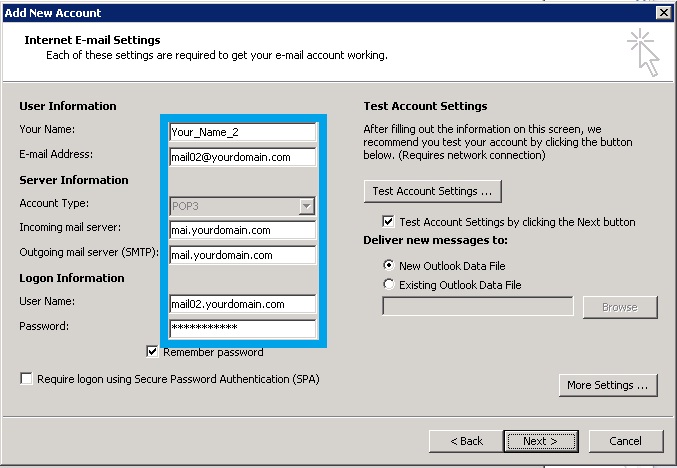Click the POP3 account type combo box
Viewport: 677px width, 468px height.
pyautogui.click(x=242, y=206)
